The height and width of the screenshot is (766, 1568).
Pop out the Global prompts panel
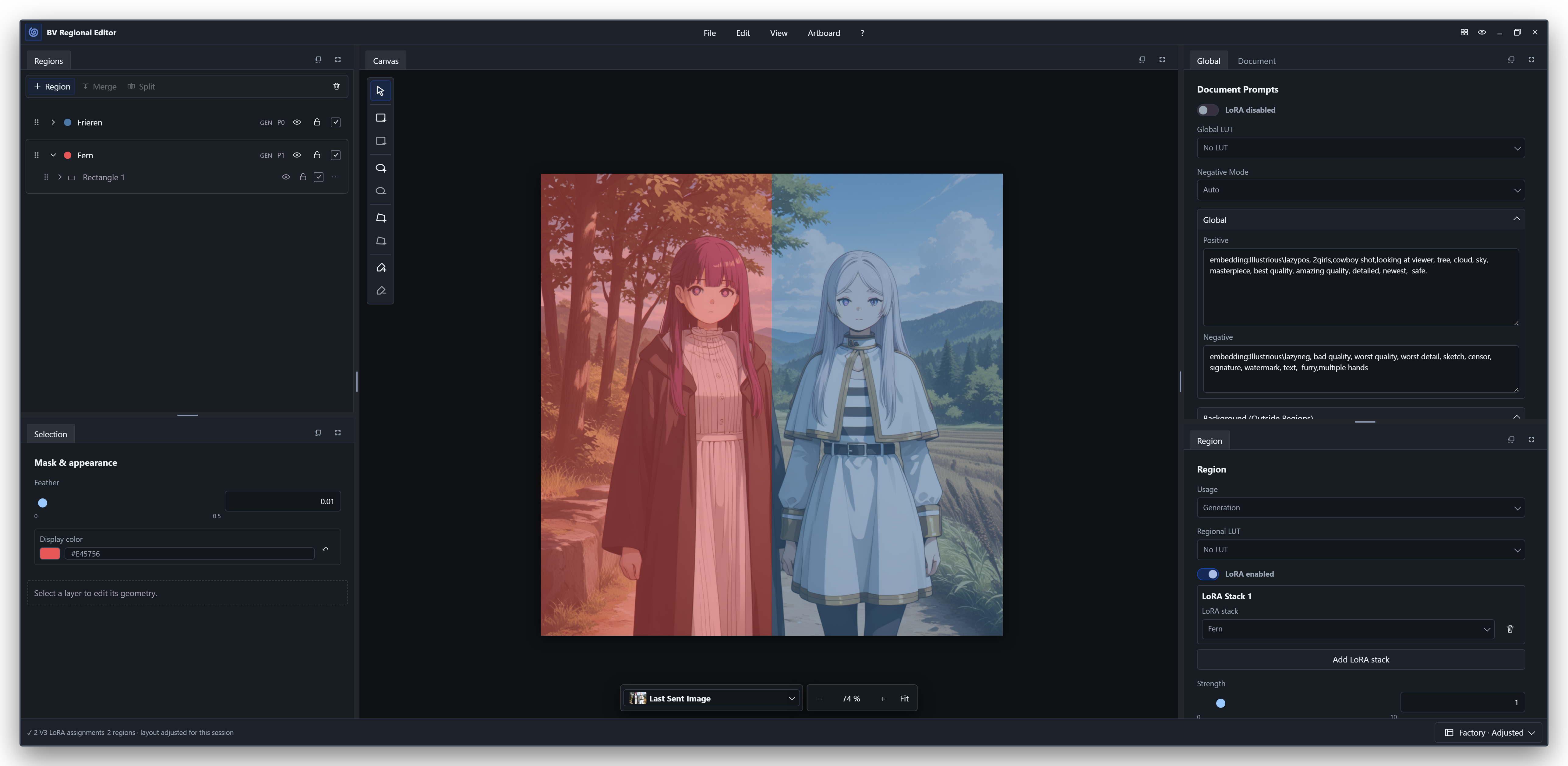click(x=1511, y=60)
